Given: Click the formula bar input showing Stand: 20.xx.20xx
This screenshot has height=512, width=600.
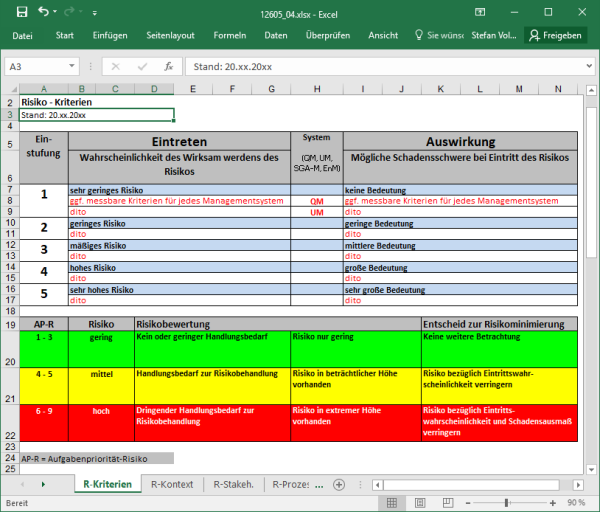Looking at the screenshot, I should click(x=380, y=66).
